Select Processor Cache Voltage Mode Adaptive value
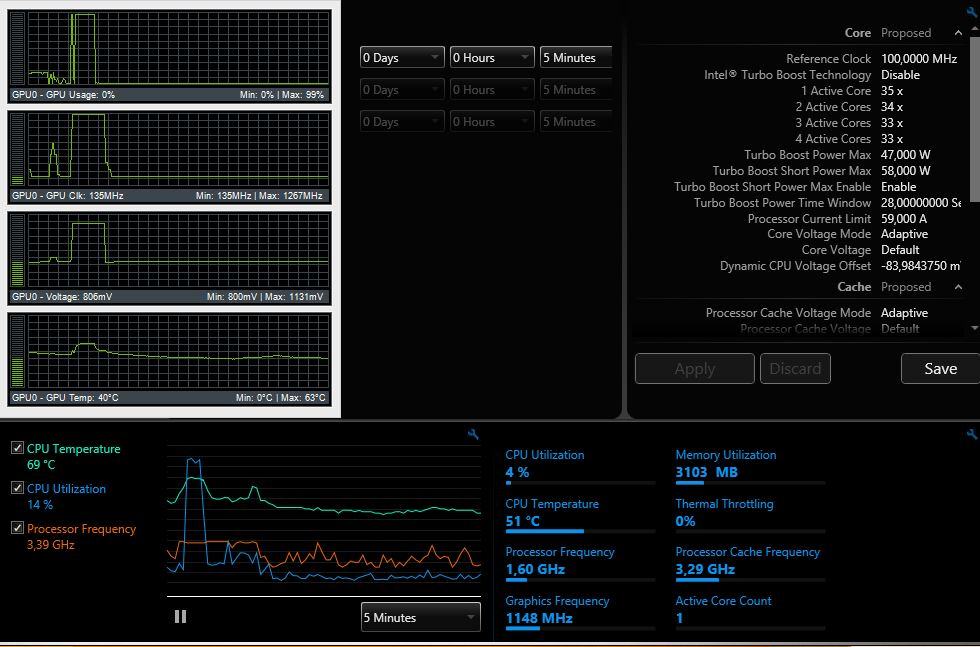Image resolution: width=980 pixels, height=647 pixels. pos(904,313)
